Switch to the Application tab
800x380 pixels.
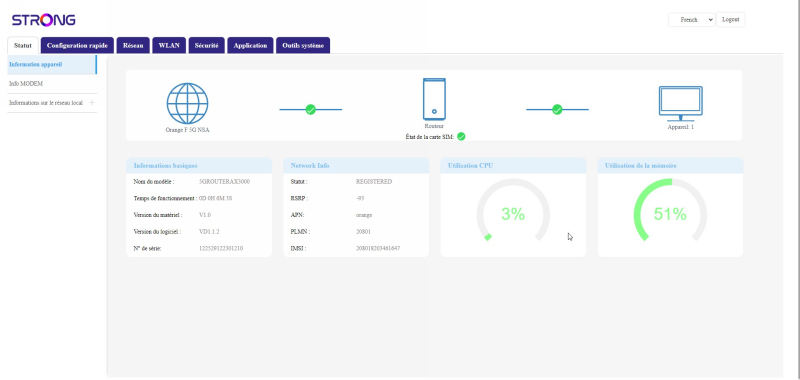tap(250, 45)
